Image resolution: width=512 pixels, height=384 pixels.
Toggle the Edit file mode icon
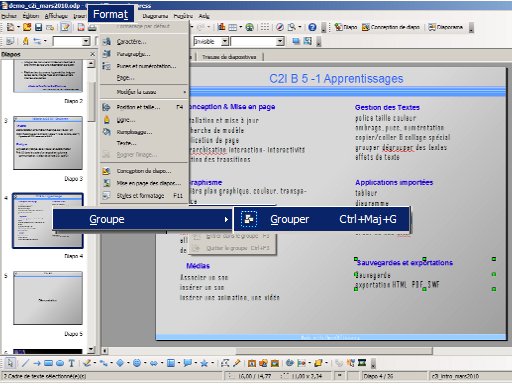pyautogui.click(x=66, y=27)
